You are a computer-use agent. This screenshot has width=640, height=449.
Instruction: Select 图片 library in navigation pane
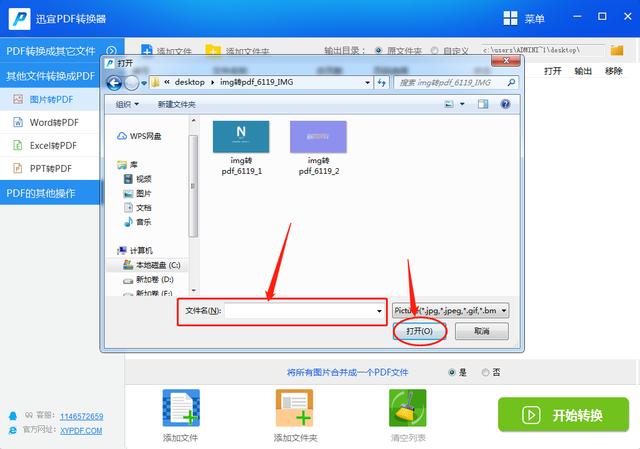[x=138, y=193]
